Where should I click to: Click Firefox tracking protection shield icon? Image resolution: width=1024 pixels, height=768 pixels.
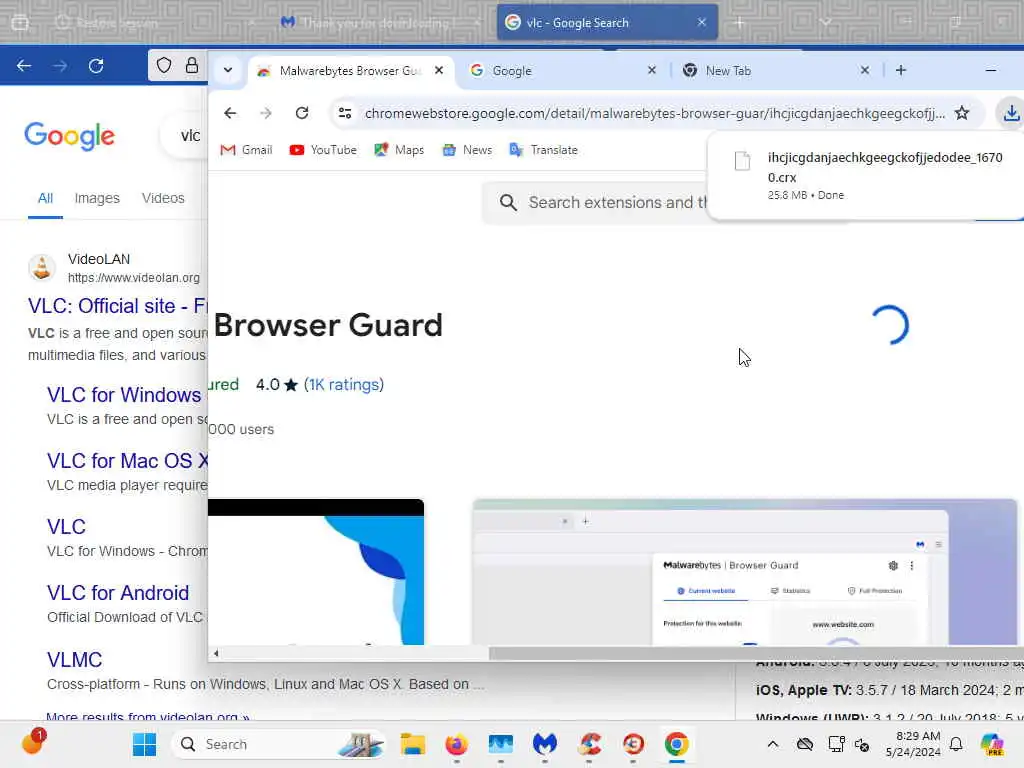point(164,65)
